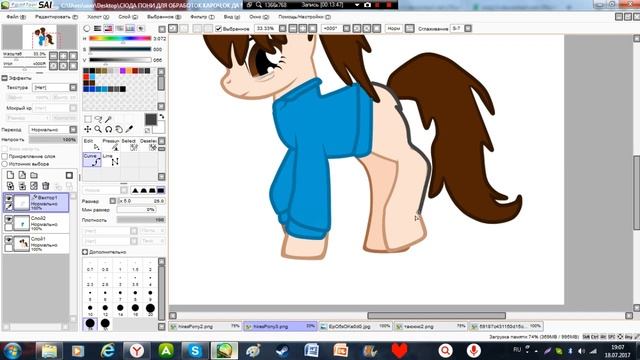Adjust the Непрозрачность opacity slider

(53, 140)
